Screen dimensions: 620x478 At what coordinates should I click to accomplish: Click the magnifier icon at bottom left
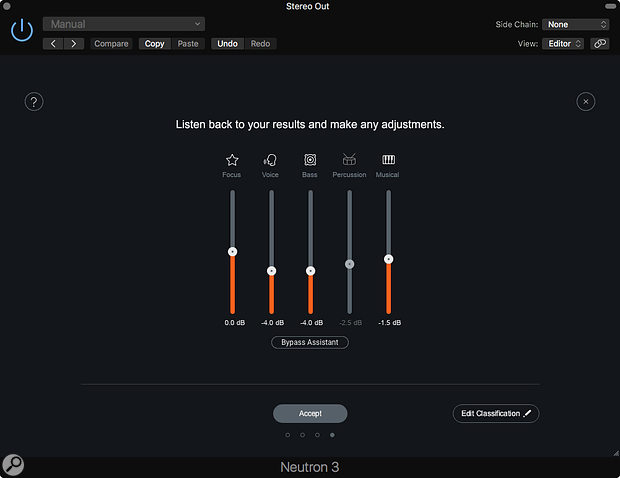[13, 465]
